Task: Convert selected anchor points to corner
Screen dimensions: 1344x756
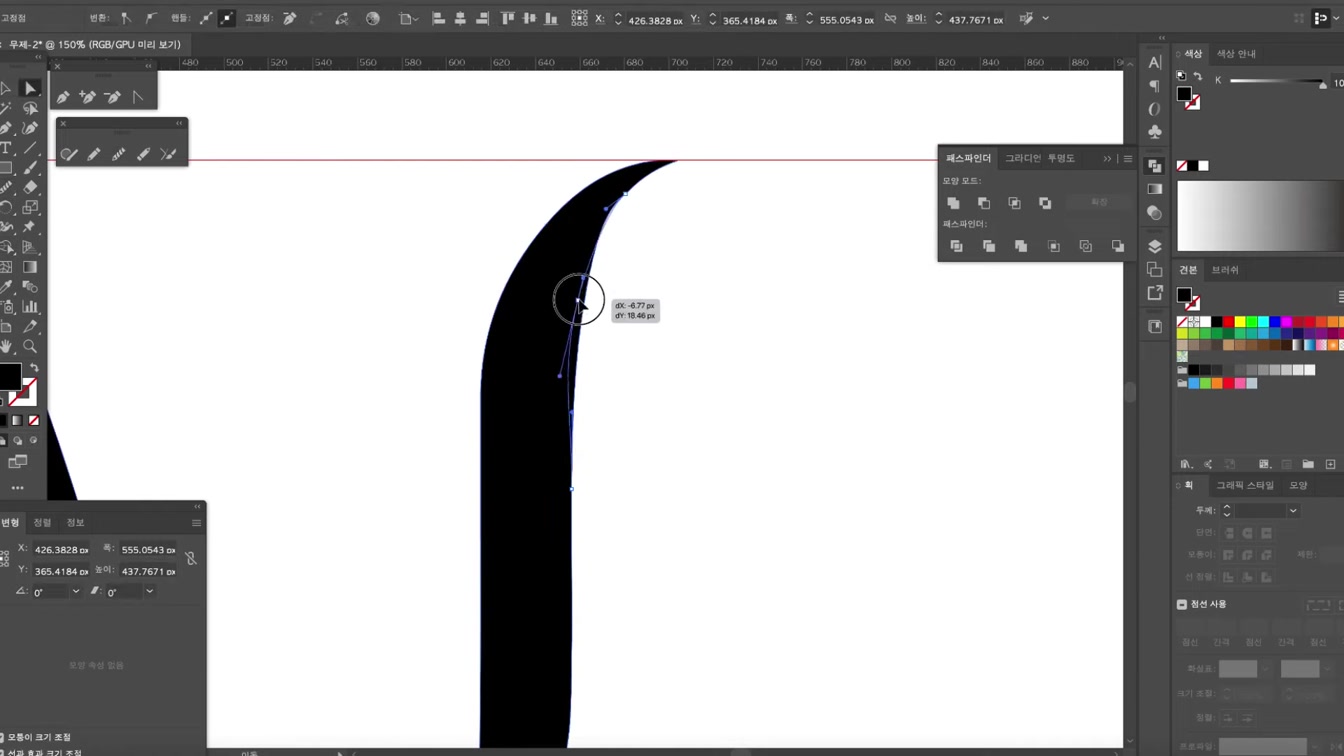Action: [126, 18]
